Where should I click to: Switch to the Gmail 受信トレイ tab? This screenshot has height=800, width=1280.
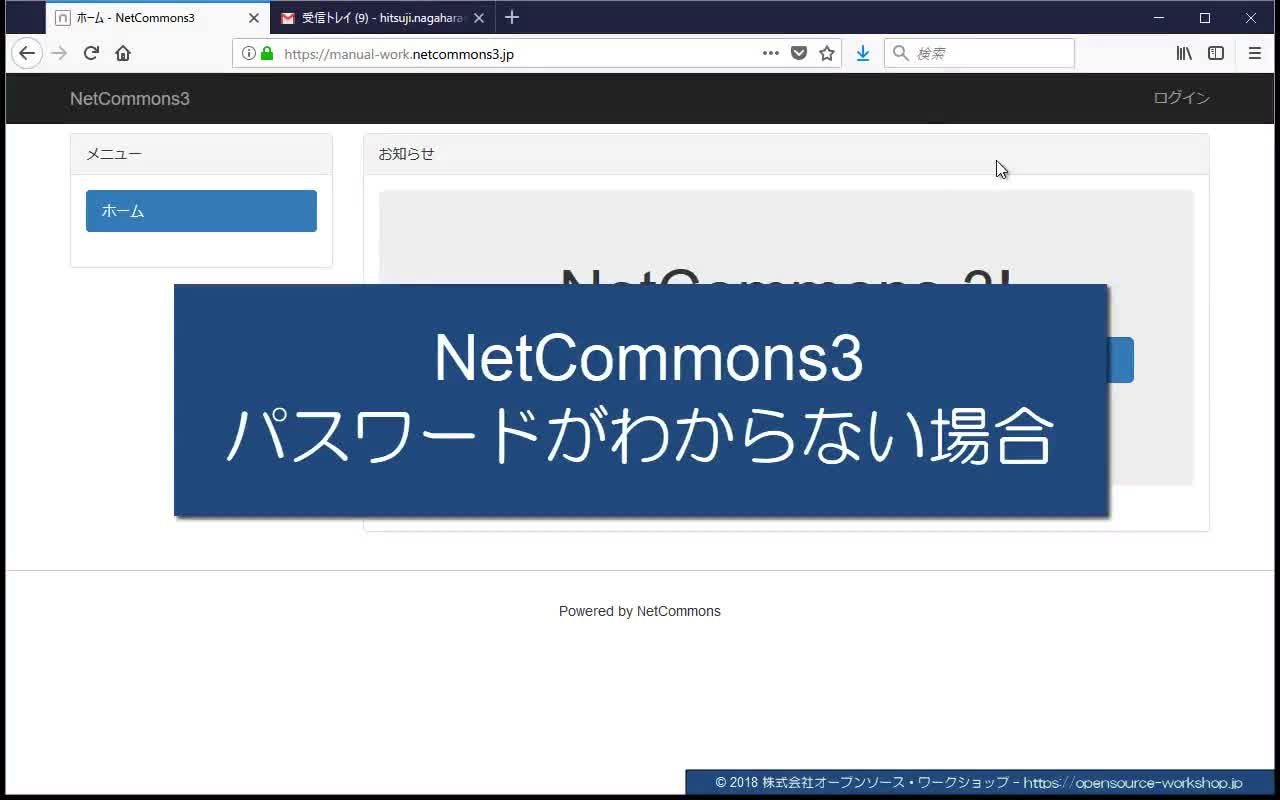tap(383, 18)
